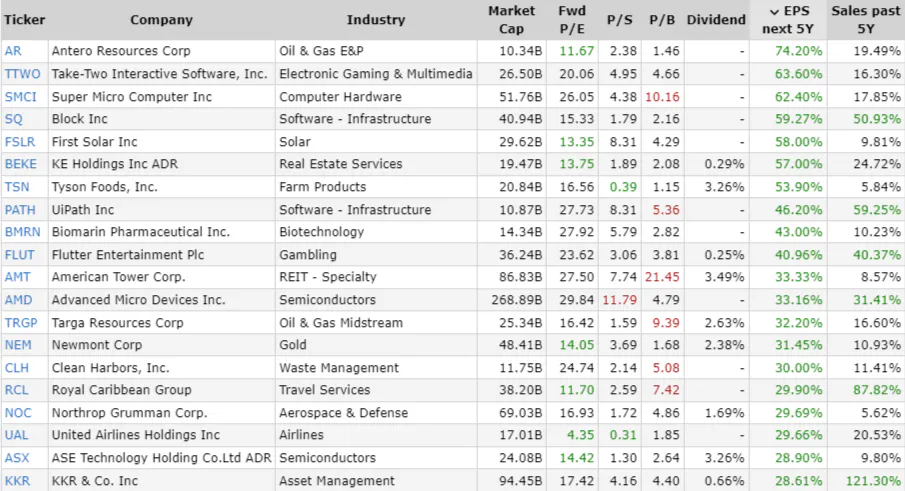Toggle sort on EPS next 5Y header
Screen dimensions: 905x491
(x=788, y=20)
